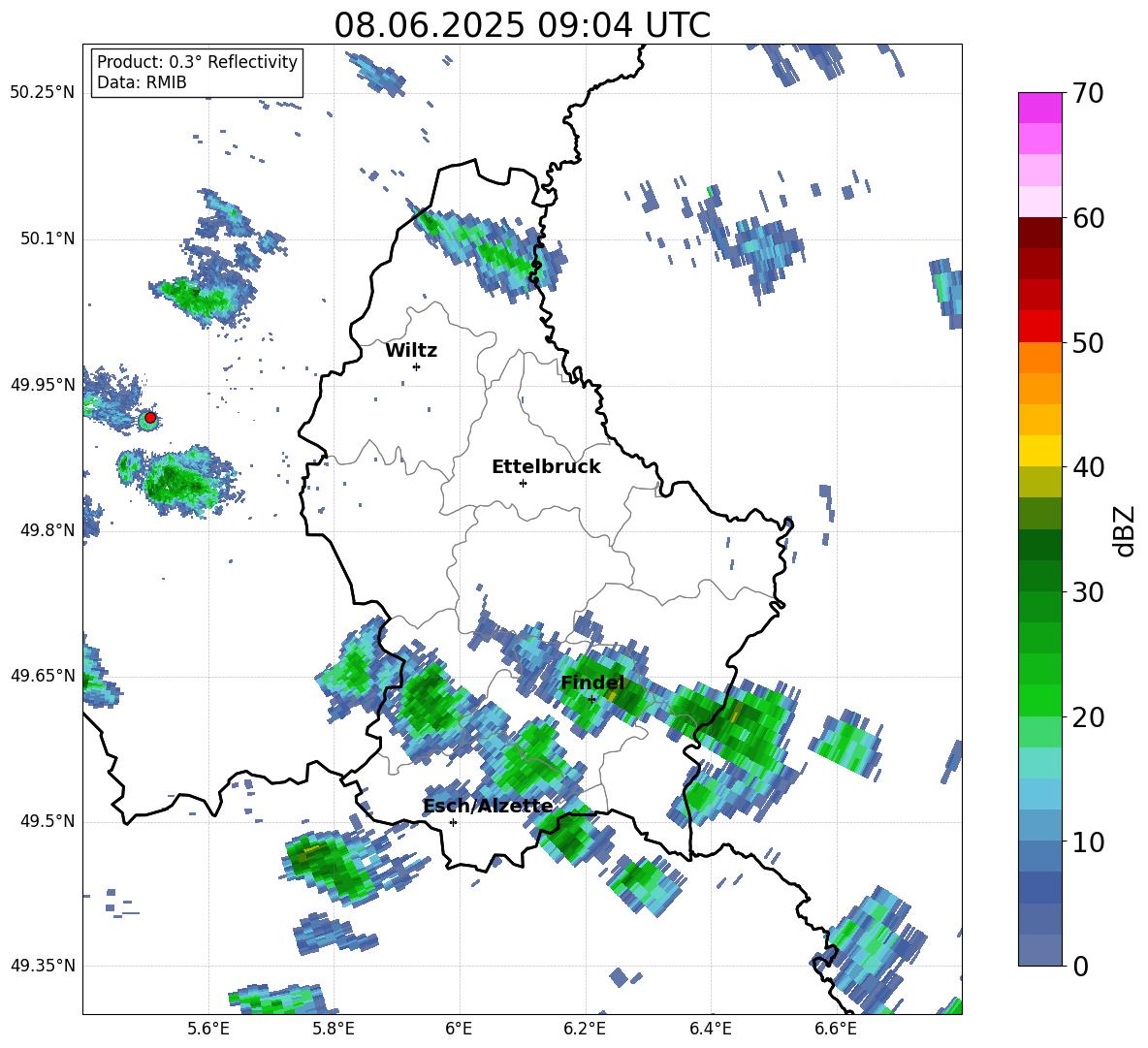The height and width of the screenshot is (1048, 1148).
Task: Click the yellow colorbar segment above 40
Action: (1039, 451)
